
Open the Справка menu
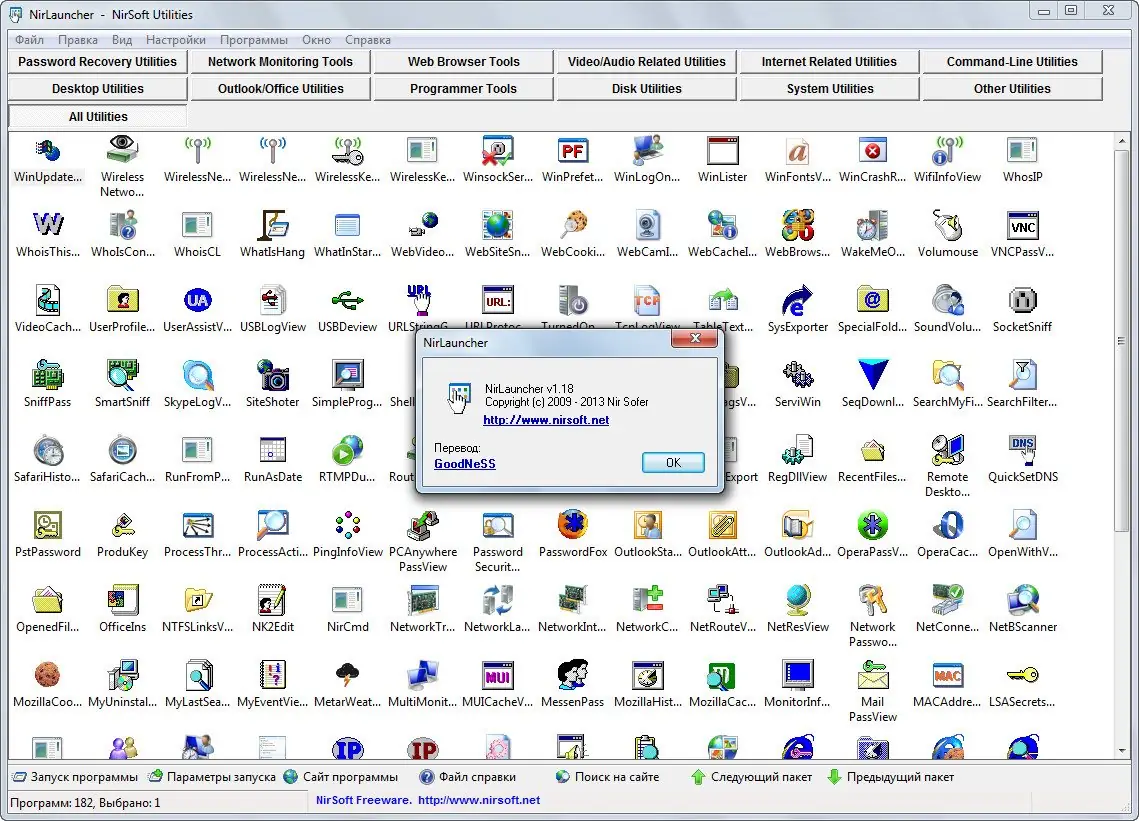[368, 40]
